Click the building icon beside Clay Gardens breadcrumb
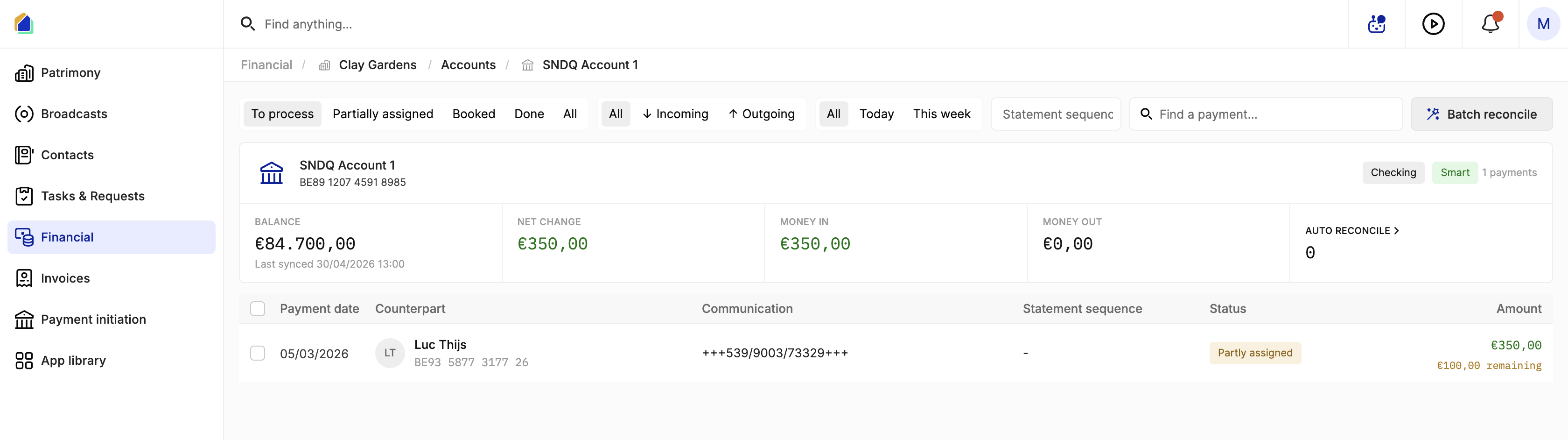 coord(324,65)
